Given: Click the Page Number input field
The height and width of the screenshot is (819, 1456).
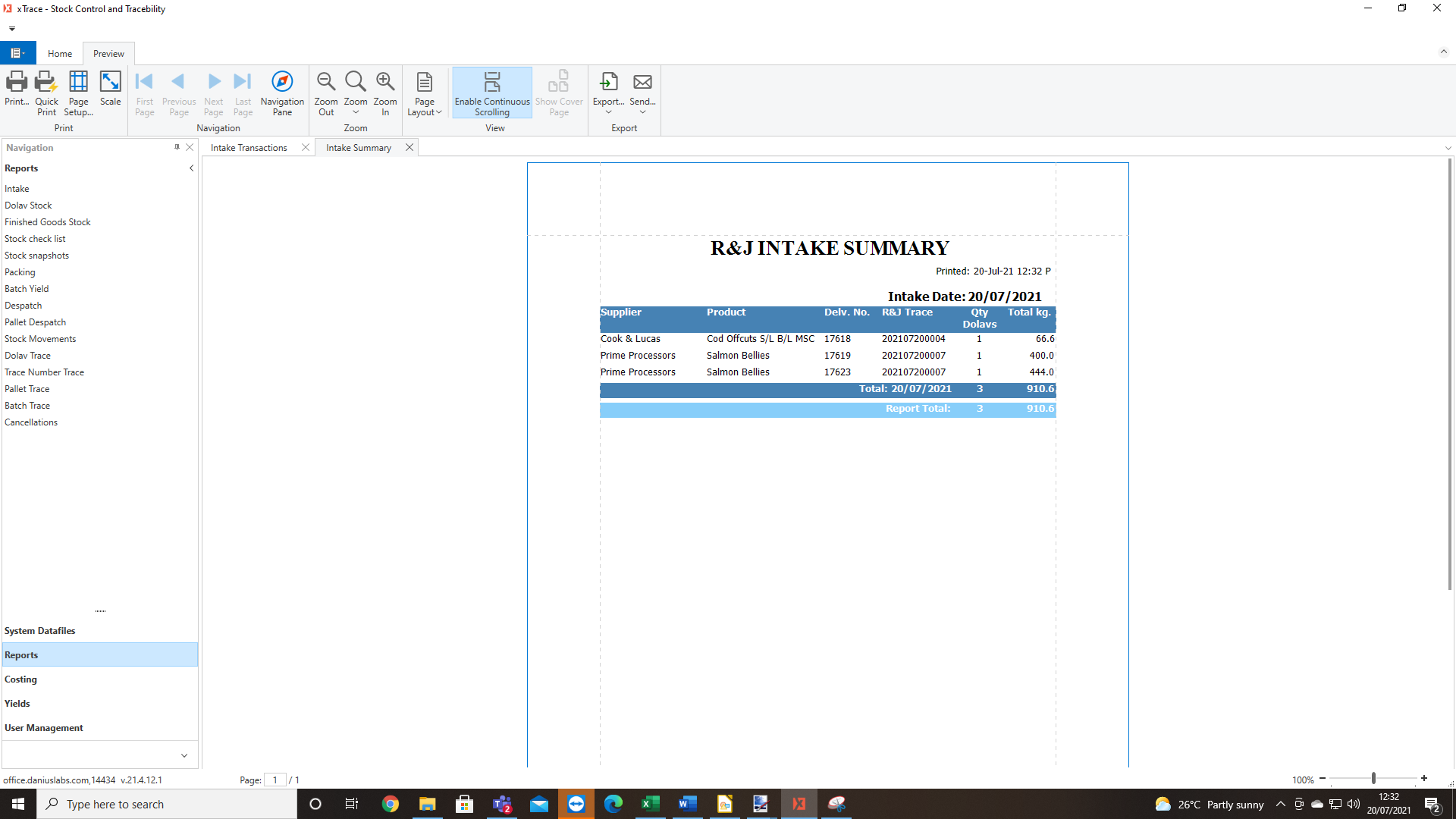Looking at the screenshot, I should (x=277, y=779).
